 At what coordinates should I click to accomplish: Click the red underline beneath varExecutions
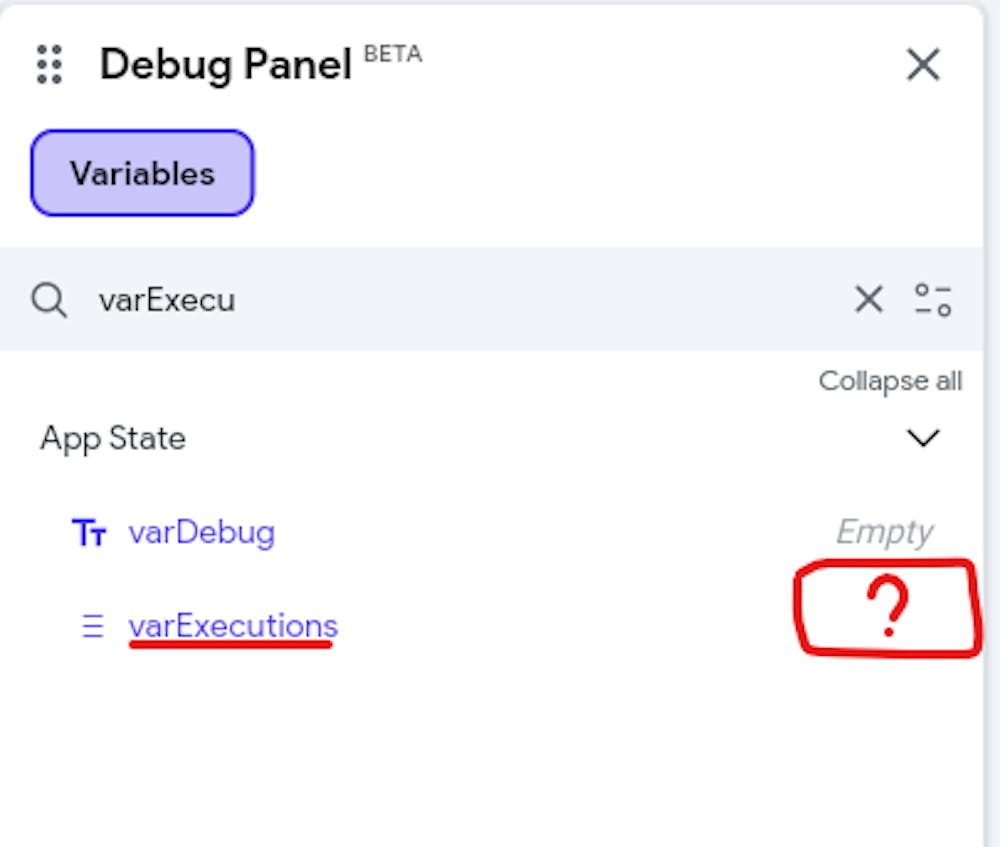[230, 646]
